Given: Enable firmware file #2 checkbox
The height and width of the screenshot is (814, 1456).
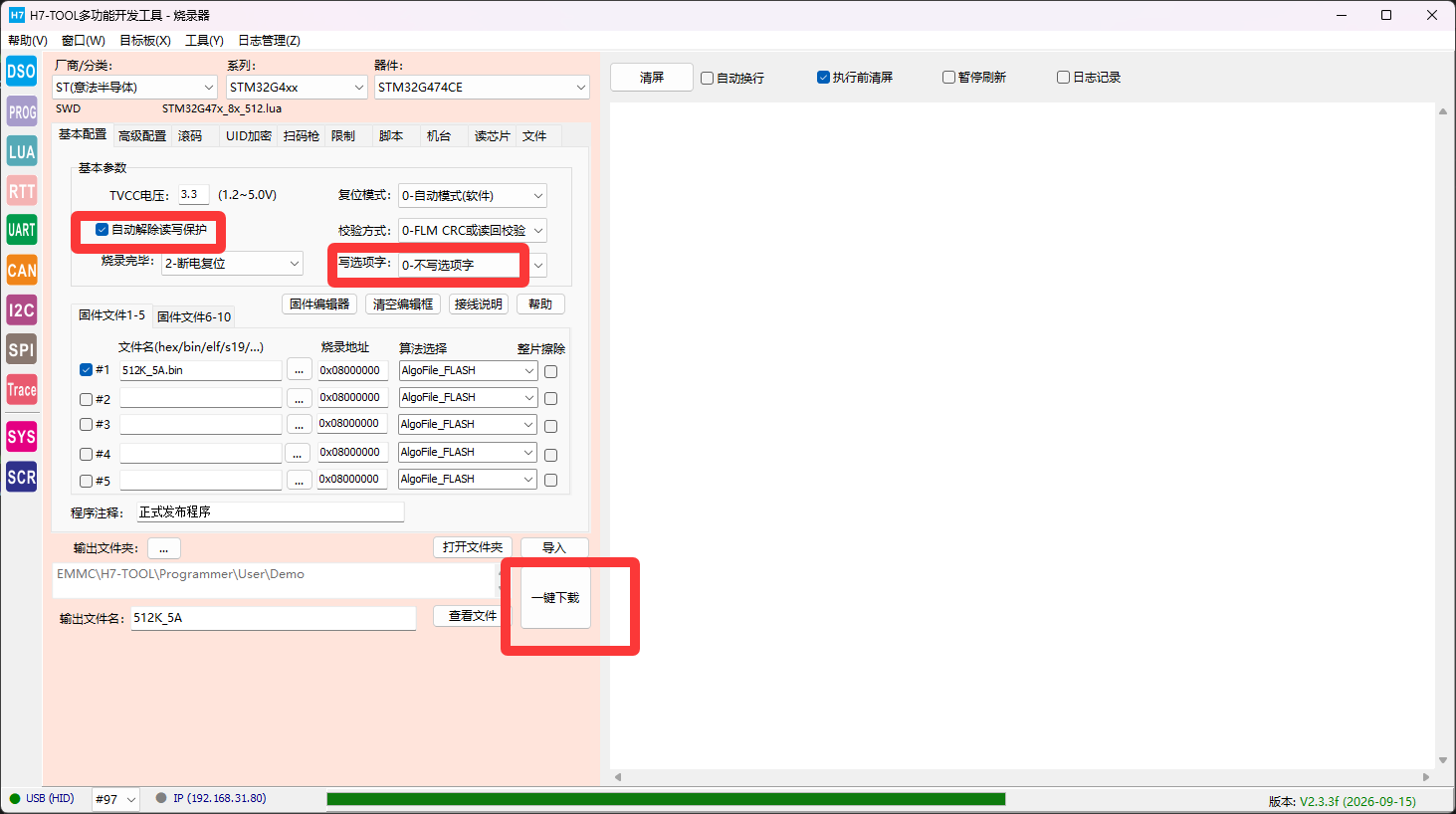Looking at the screenshot, I should tap(86, 399).
